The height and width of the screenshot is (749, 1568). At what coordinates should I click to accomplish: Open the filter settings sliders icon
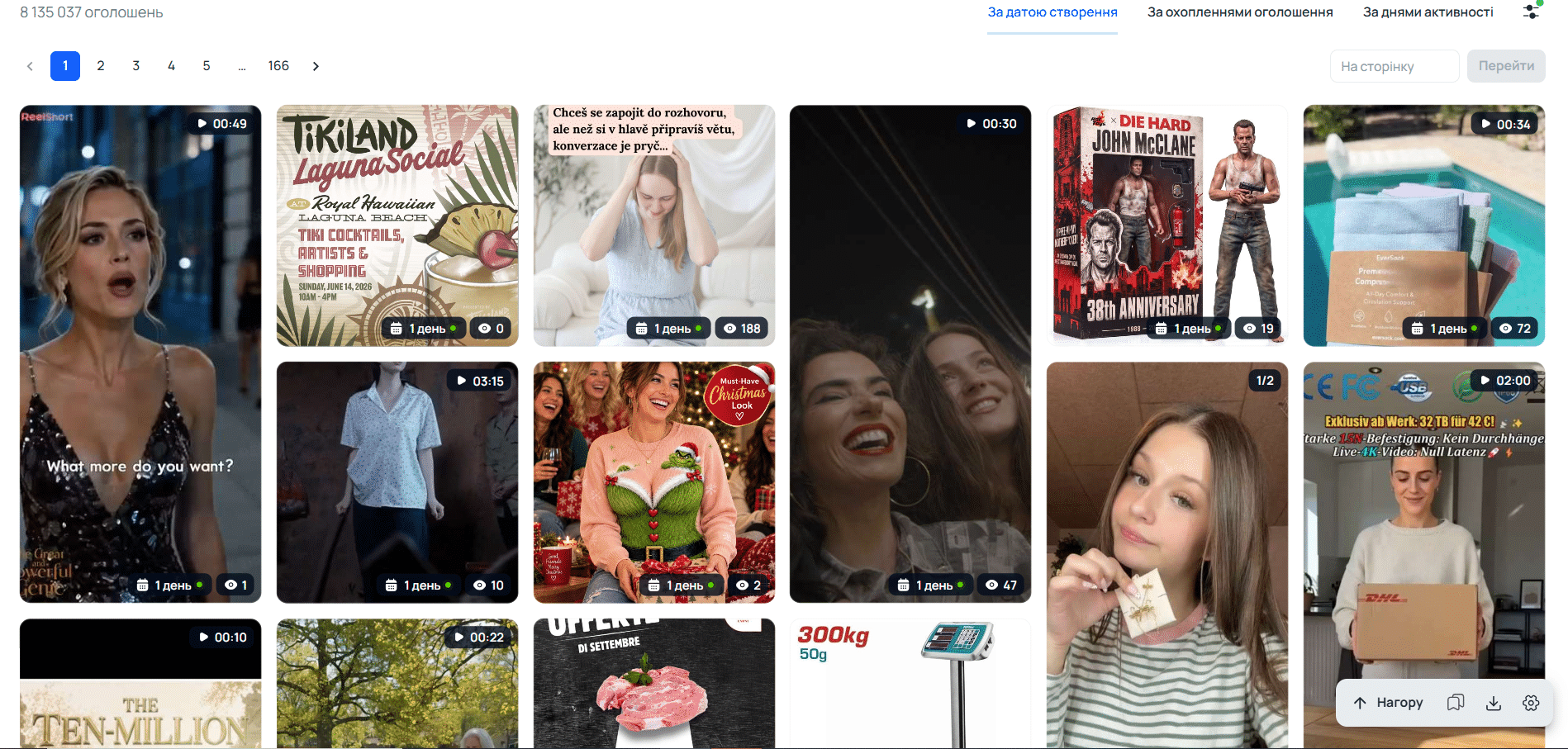1532,12
